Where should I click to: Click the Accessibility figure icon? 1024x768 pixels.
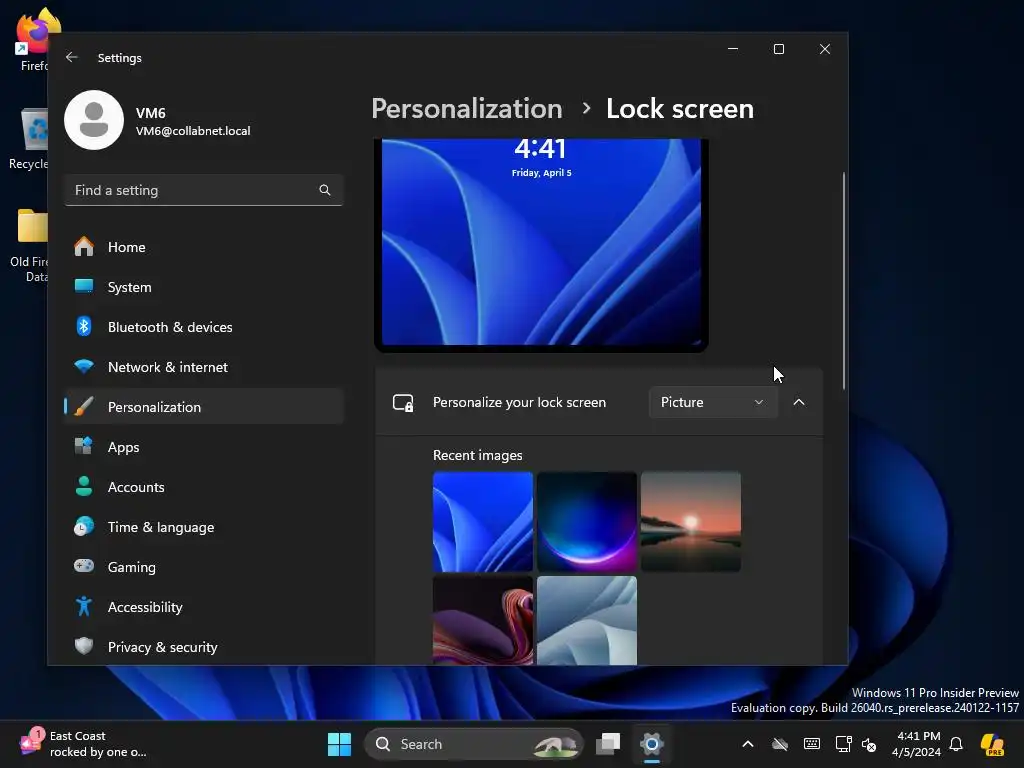click(84, 607)
